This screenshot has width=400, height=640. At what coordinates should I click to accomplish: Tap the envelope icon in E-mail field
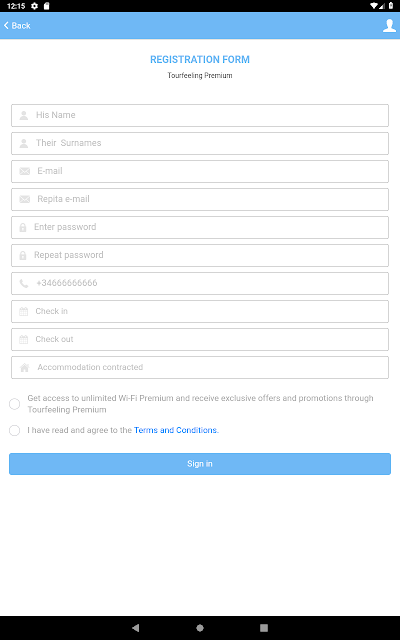[24, 171]
